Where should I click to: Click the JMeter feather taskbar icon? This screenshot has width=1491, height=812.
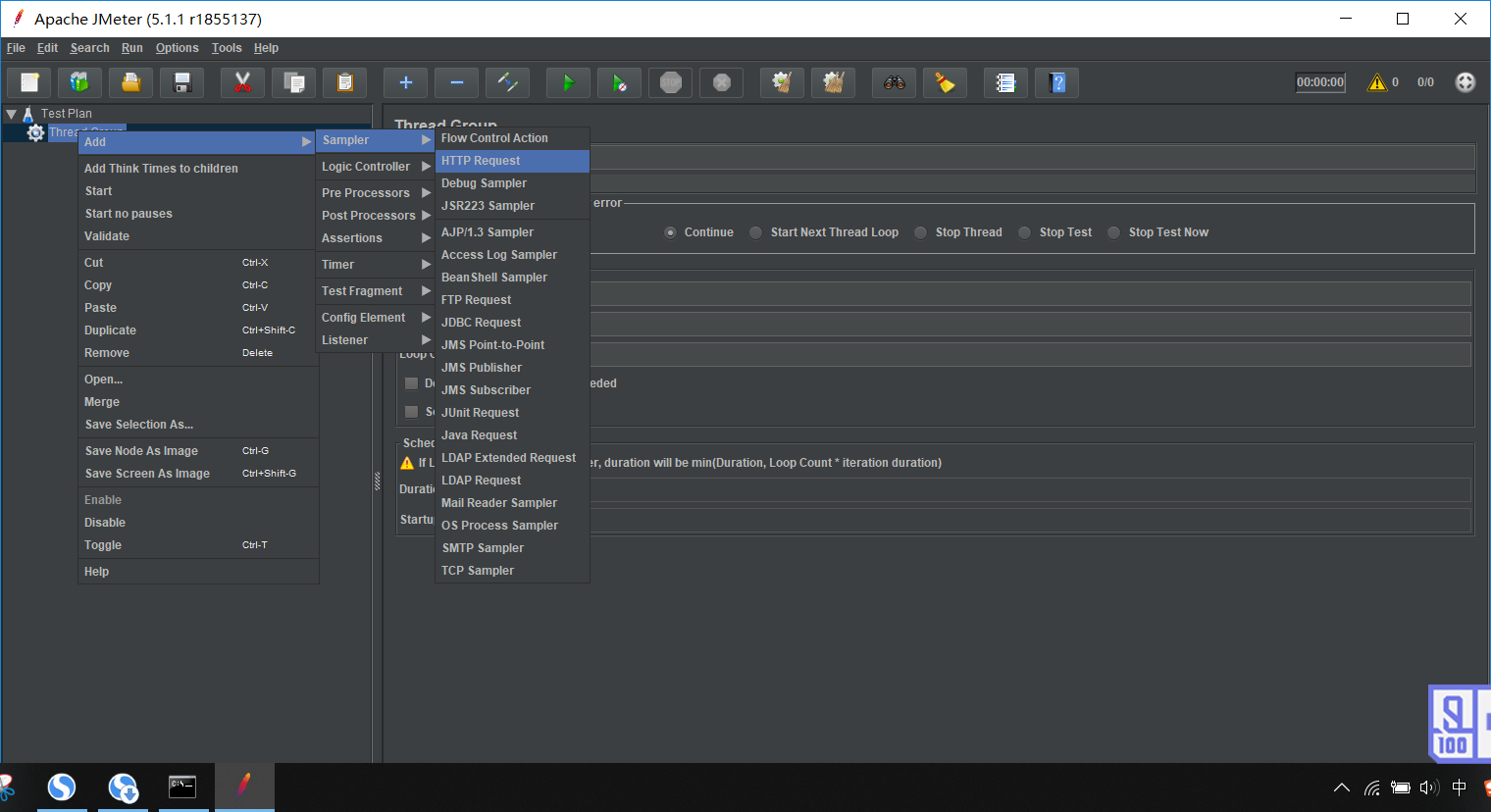pos(244,787)
